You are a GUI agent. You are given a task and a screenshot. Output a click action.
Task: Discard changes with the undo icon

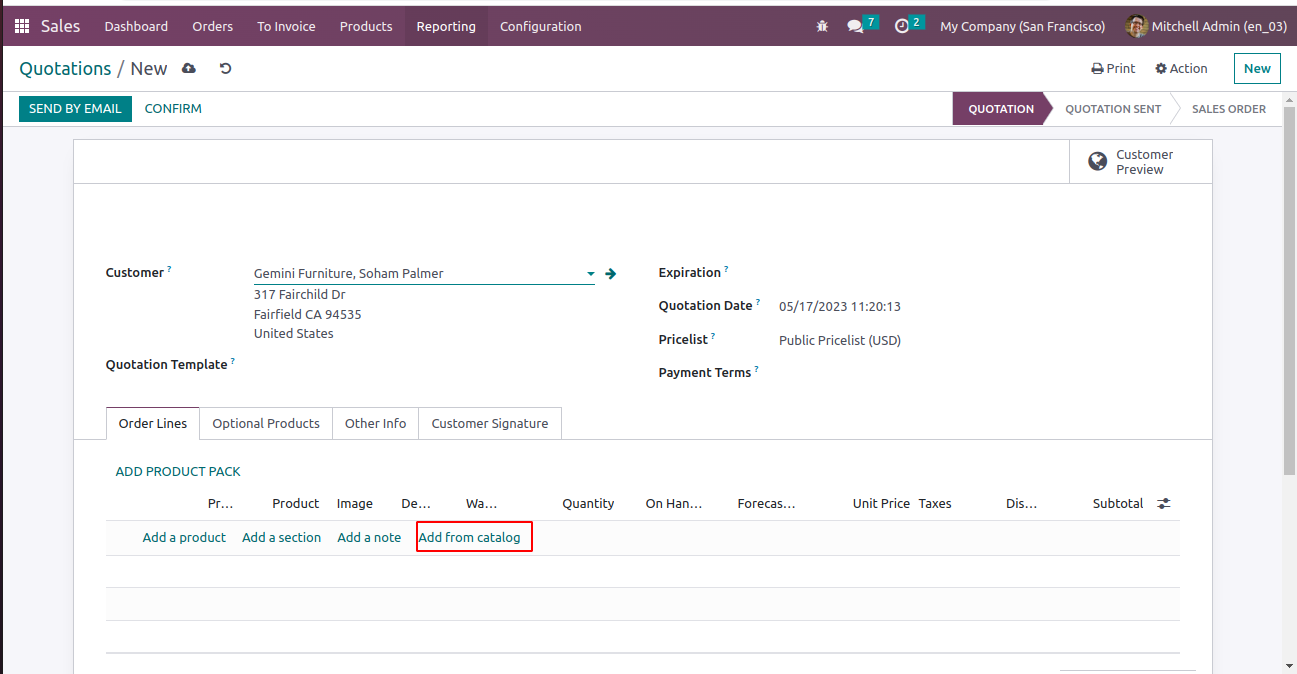[x=225, y=69]
